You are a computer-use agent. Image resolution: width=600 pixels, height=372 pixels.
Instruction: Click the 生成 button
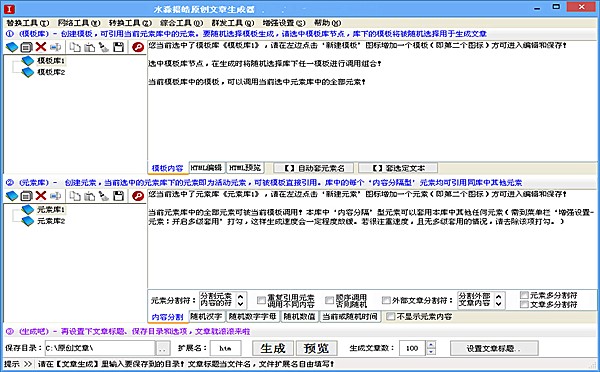(x=273, y=348)
